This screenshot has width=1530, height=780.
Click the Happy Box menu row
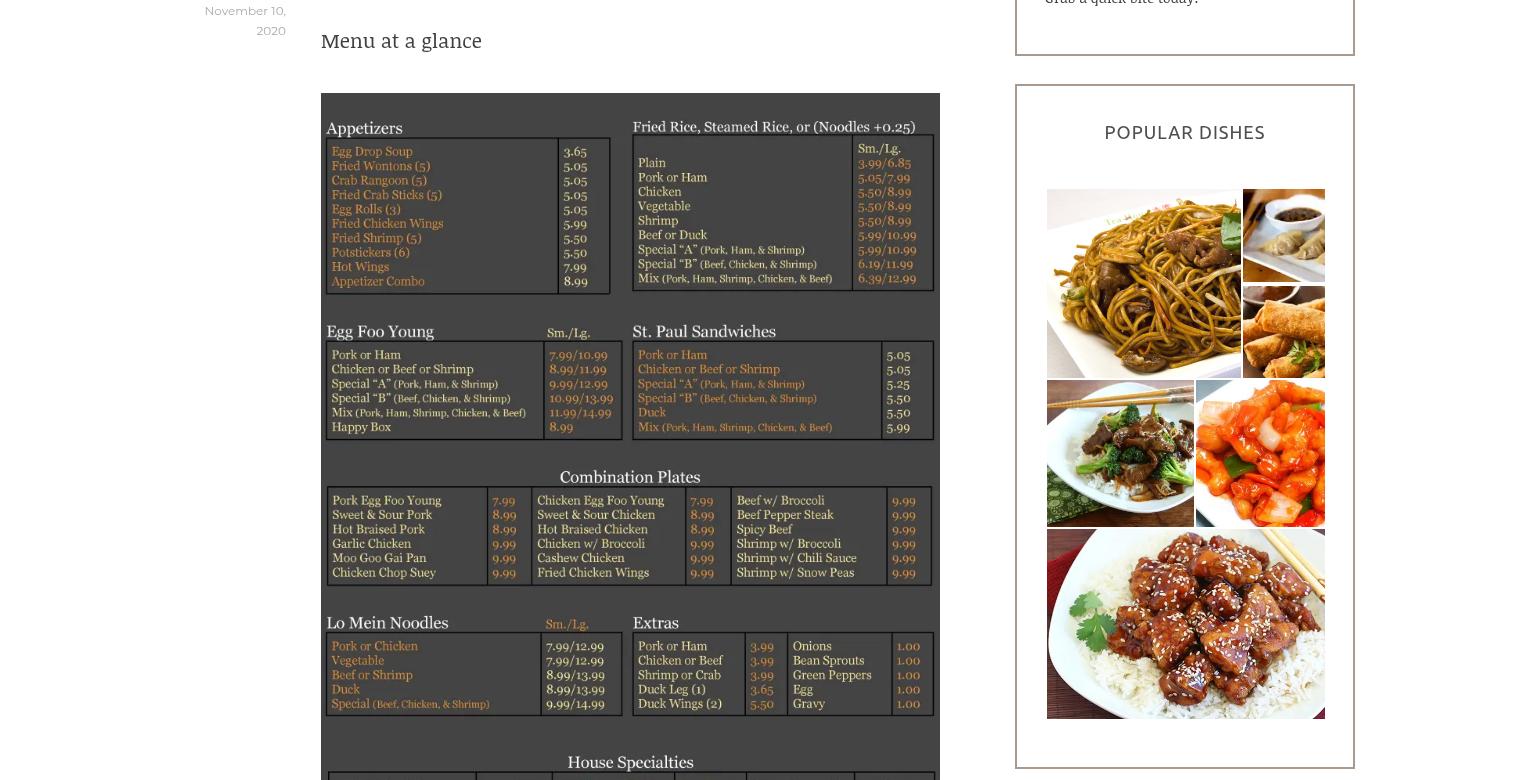(474, 427)
